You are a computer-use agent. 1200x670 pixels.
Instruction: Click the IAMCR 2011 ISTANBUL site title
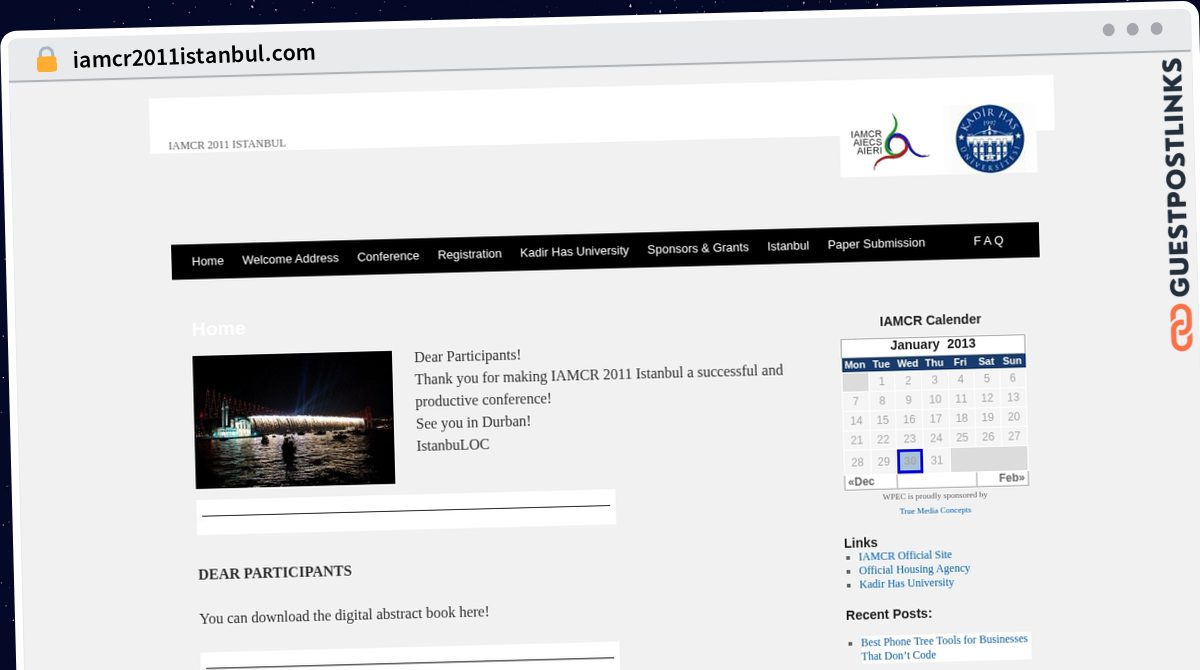coord(227,144)
